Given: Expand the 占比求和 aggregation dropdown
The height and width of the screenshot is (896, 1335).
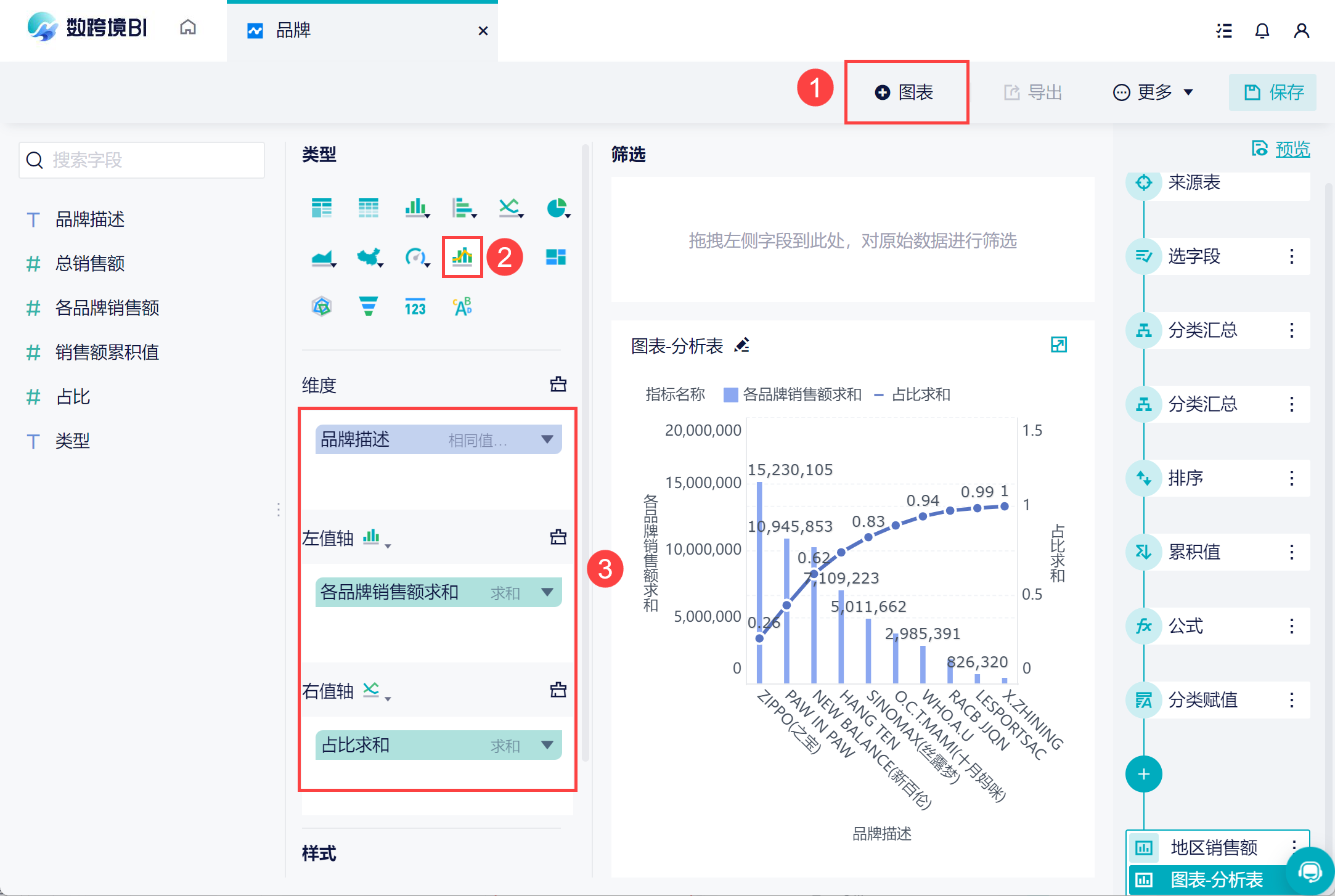Looking at the screenshot, I should 547,745.
